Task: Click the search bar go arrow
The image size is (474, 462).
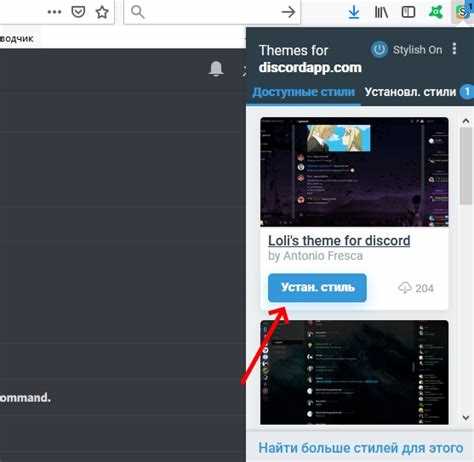Action: point(288,12)
